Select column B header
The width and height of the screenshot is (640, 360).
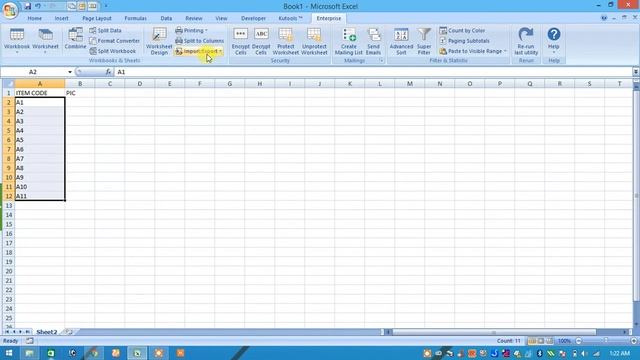click(80, 84)
